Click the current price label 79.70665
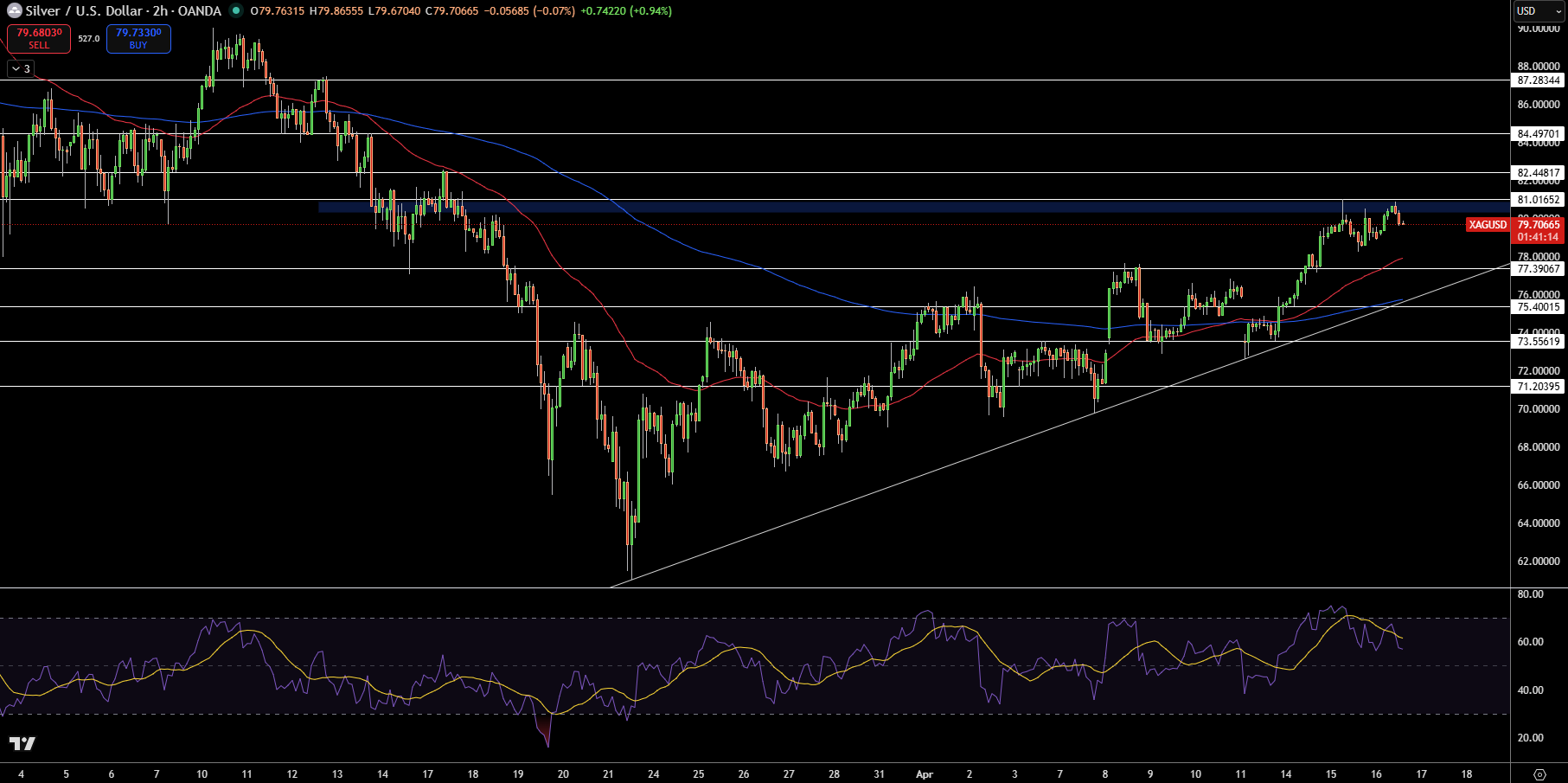This screenshot has width=1568, height=783. point(1539,225)
